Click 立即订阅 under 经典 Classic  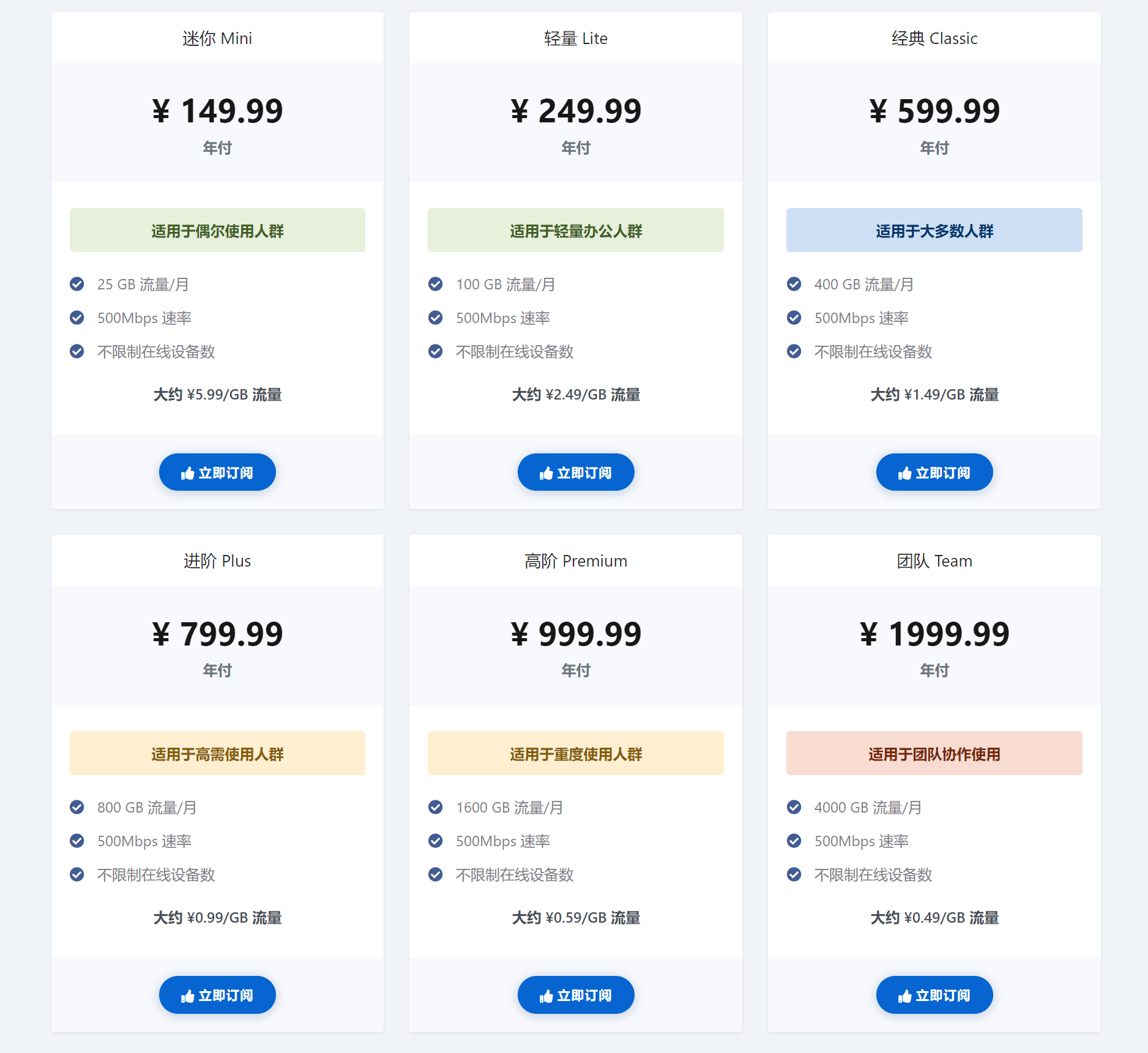[934, 472]
